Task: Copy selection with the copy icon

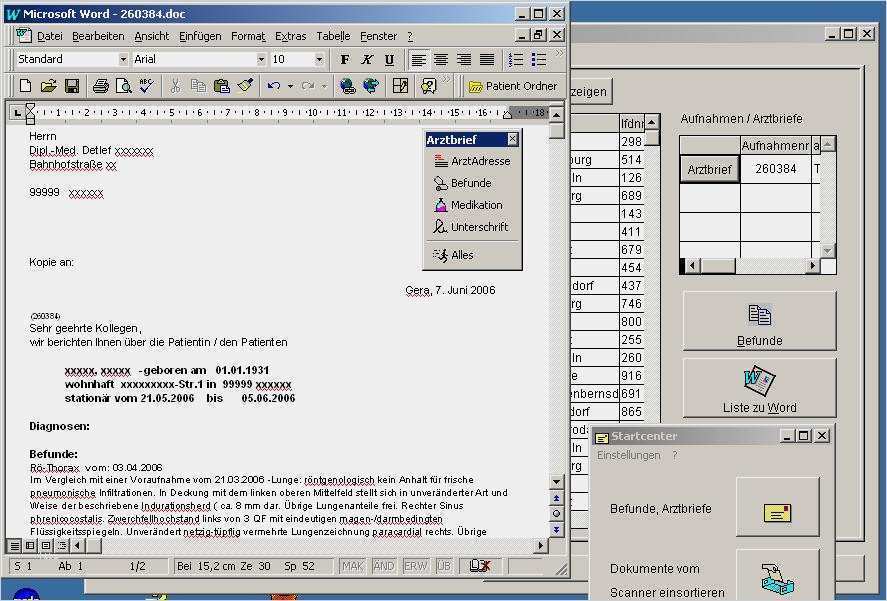Action: pyautogui.click(x=198, y=86)
